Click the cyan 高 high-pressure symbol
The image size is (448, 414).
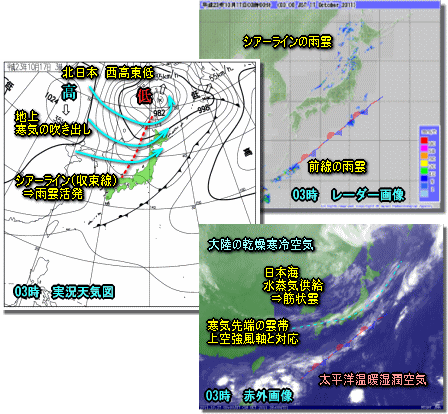click(68, 92)
